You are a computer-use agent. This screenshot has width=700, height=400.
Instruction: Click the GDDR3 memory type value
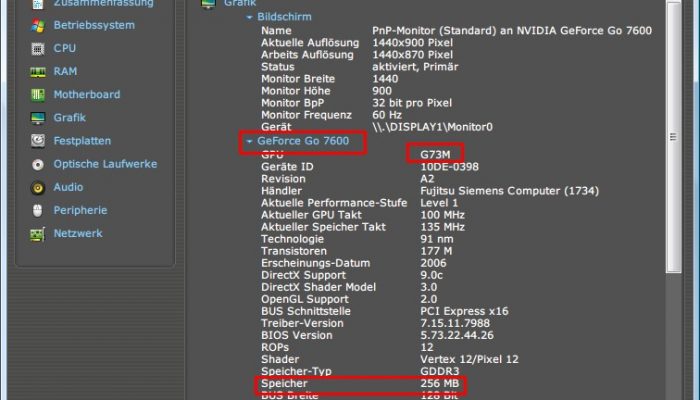click(x=439, y=372)
